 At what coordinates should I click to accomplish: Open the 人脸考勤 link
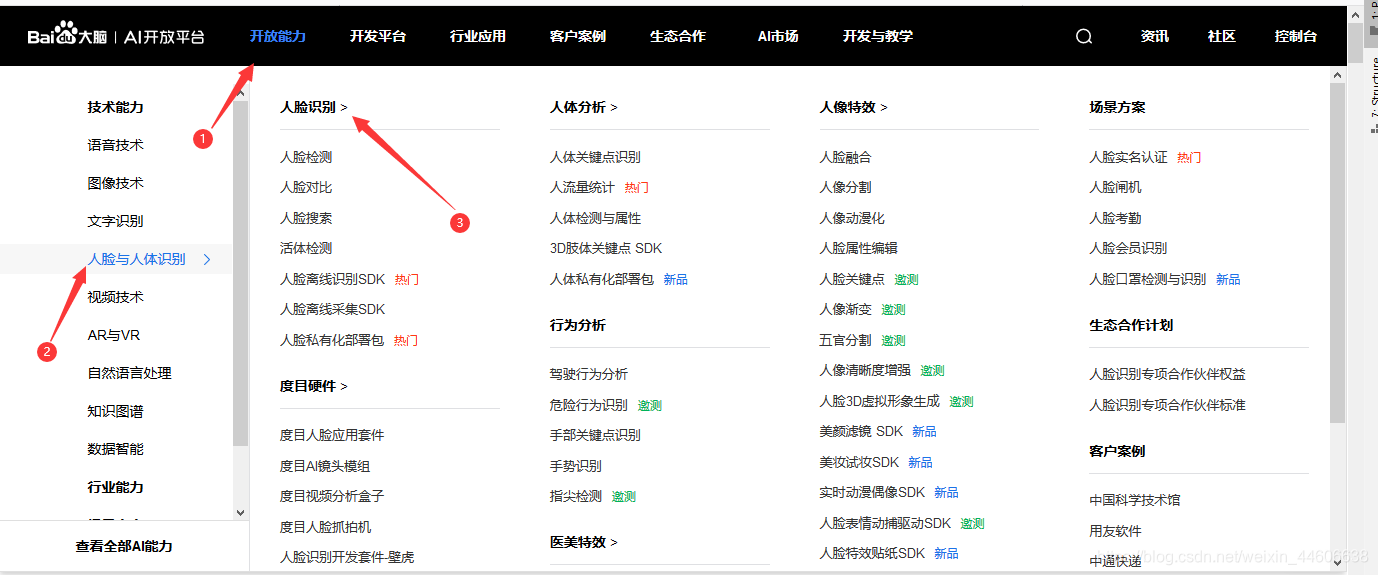point(1115,218)
